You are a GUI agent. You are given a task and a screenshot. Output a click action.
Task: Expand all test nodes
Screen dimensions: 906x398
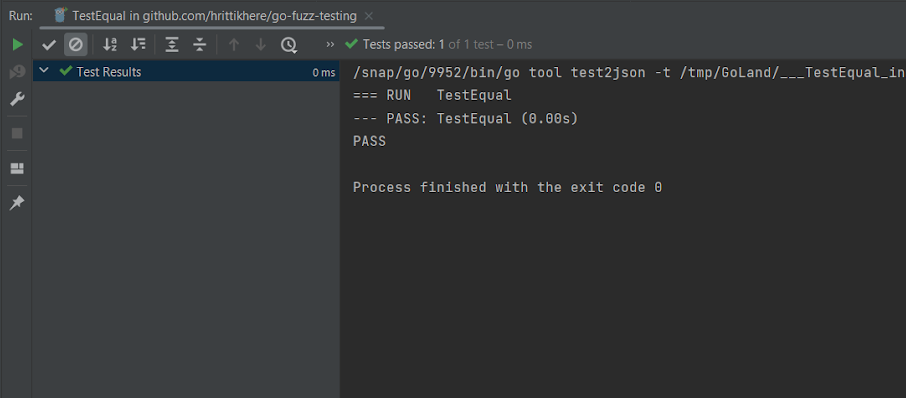[x=172, y=44]
